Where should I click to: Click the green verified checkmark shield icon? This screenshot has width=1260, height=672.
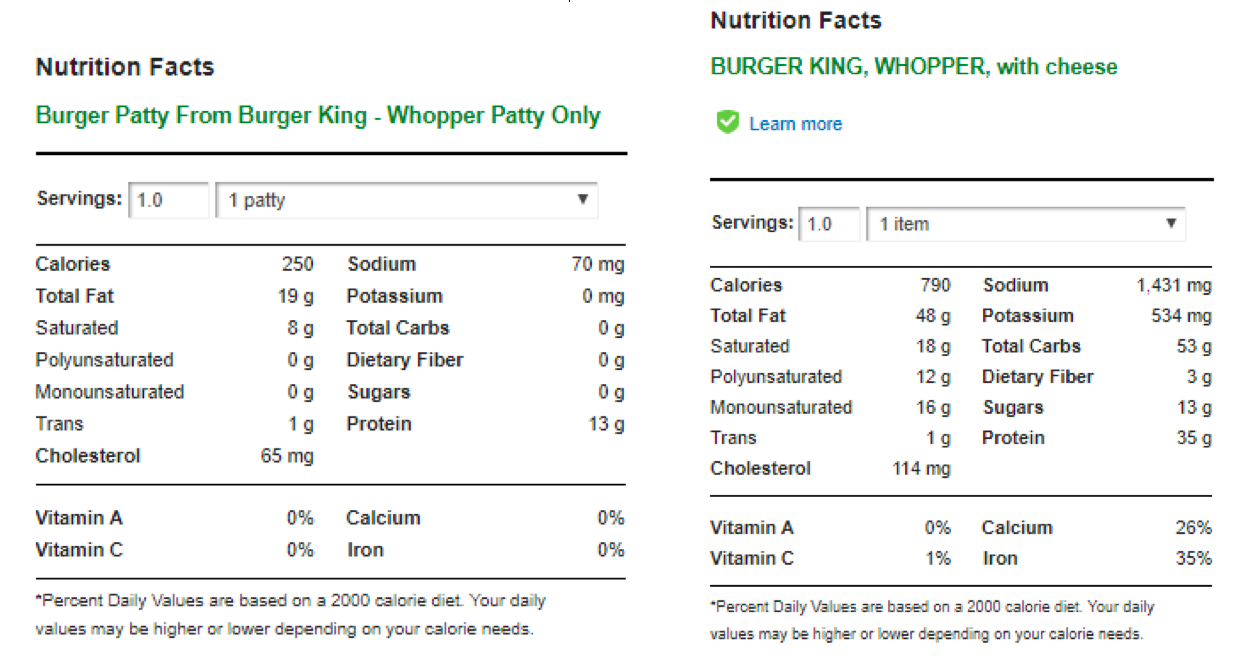726,122
